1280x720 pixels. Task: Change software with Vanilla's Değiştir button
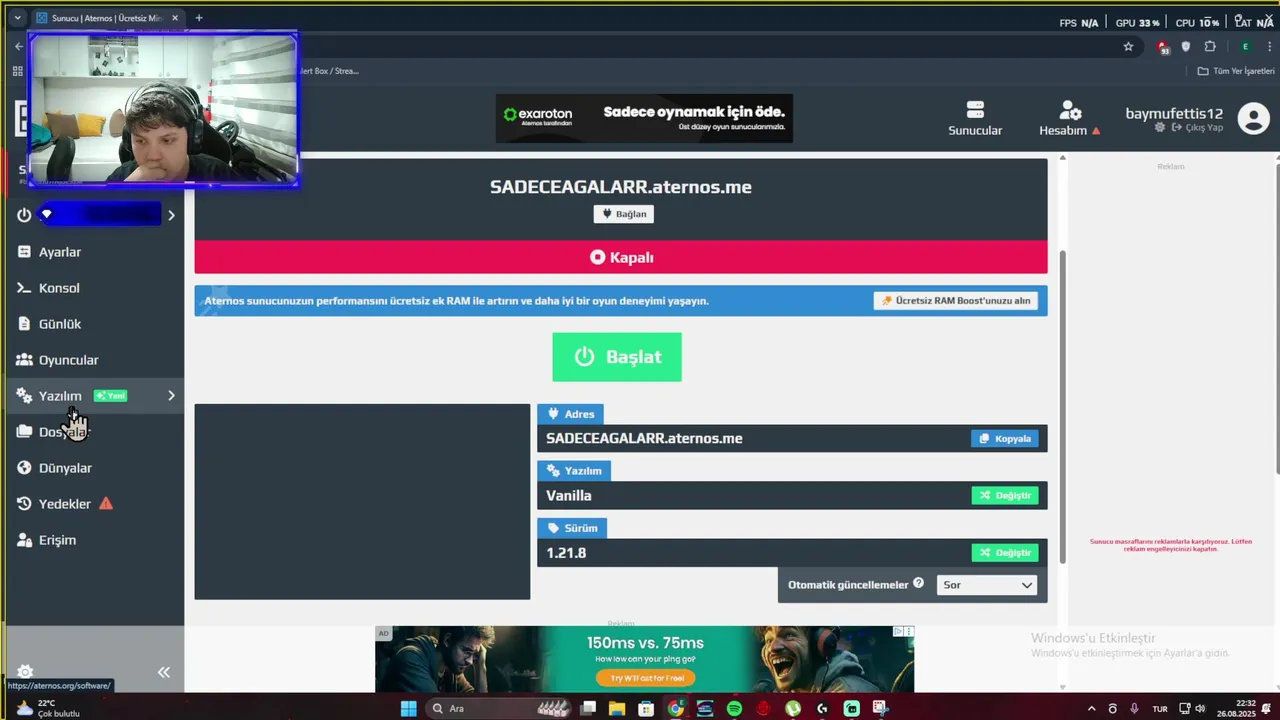(x=1005, y=495)
